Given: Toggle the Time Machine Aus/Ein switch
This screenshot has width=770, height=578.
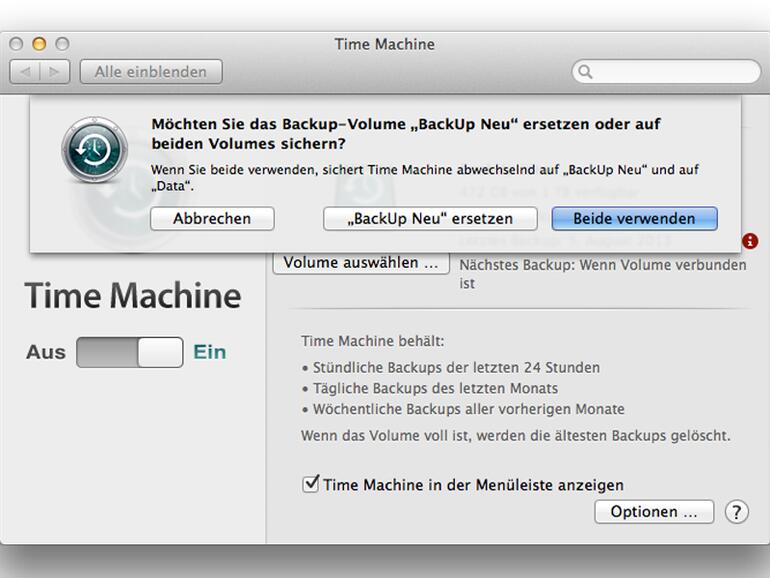Looking at the screenshot, I should (x=130, y=352).
